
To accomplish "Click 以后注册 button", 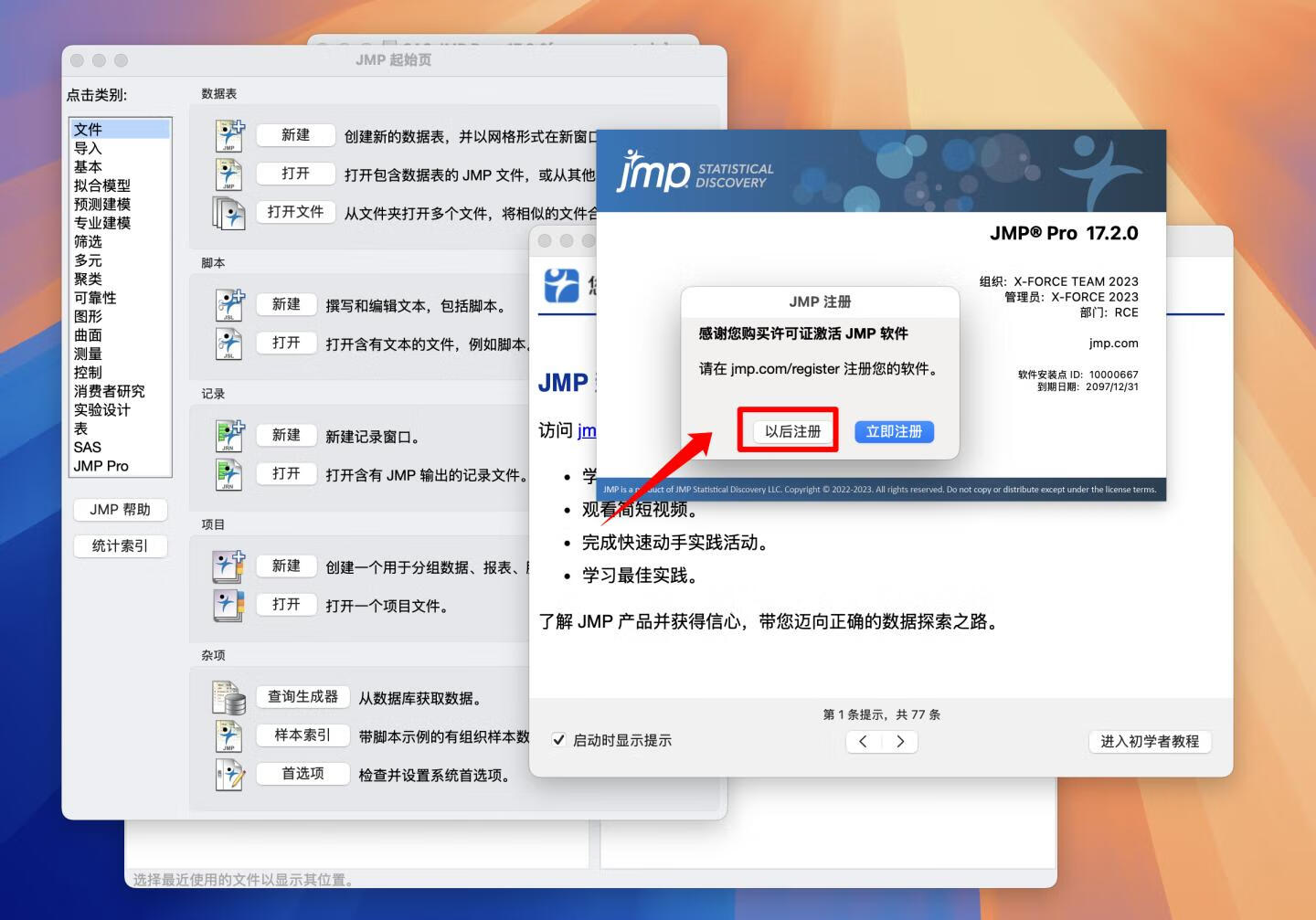I will [x=793, y=431].
